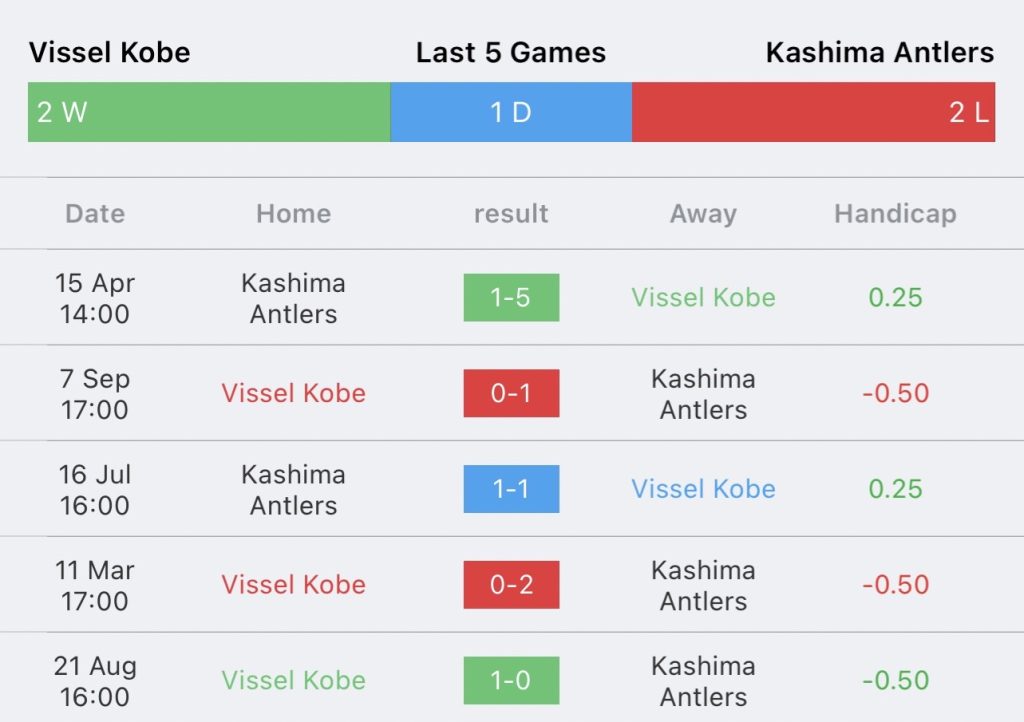Open the green 1-0 result badge
Viewport: 1024px width, 722px height.
click(511, 680)
